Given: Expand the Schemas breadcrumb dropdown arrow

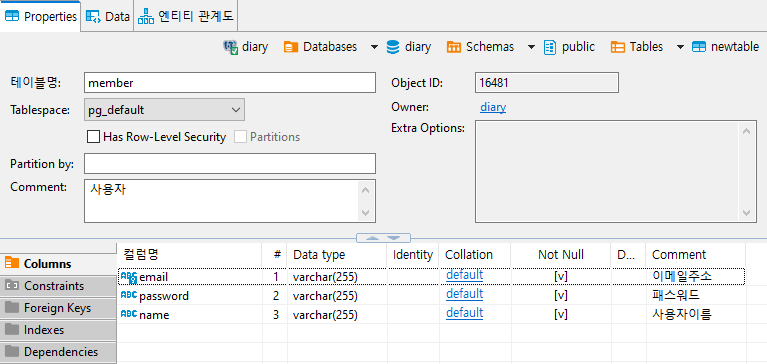Looking at the screenshot, I should coord(531,47).
